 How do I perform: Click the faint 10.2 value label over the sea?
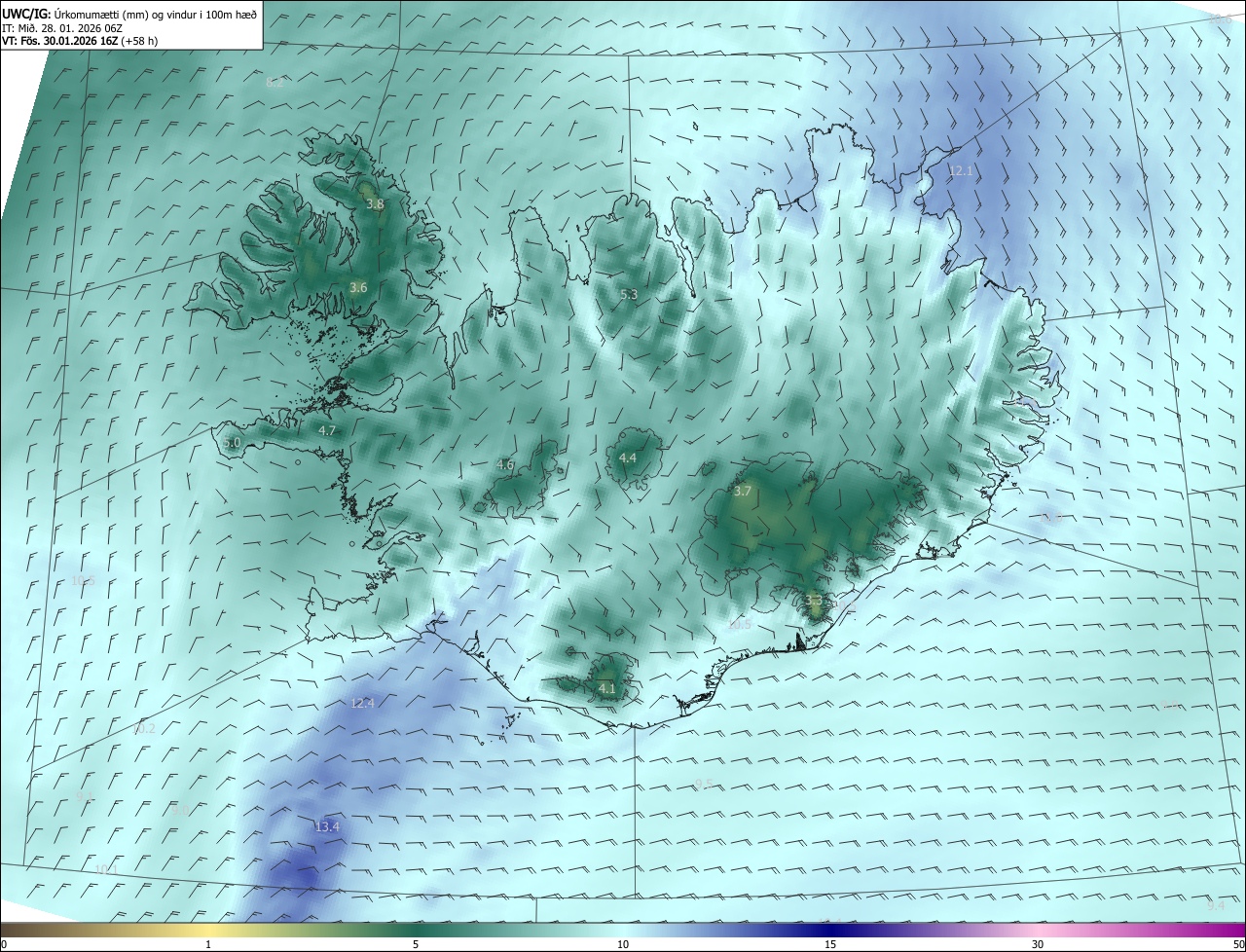tap(144, 728)
